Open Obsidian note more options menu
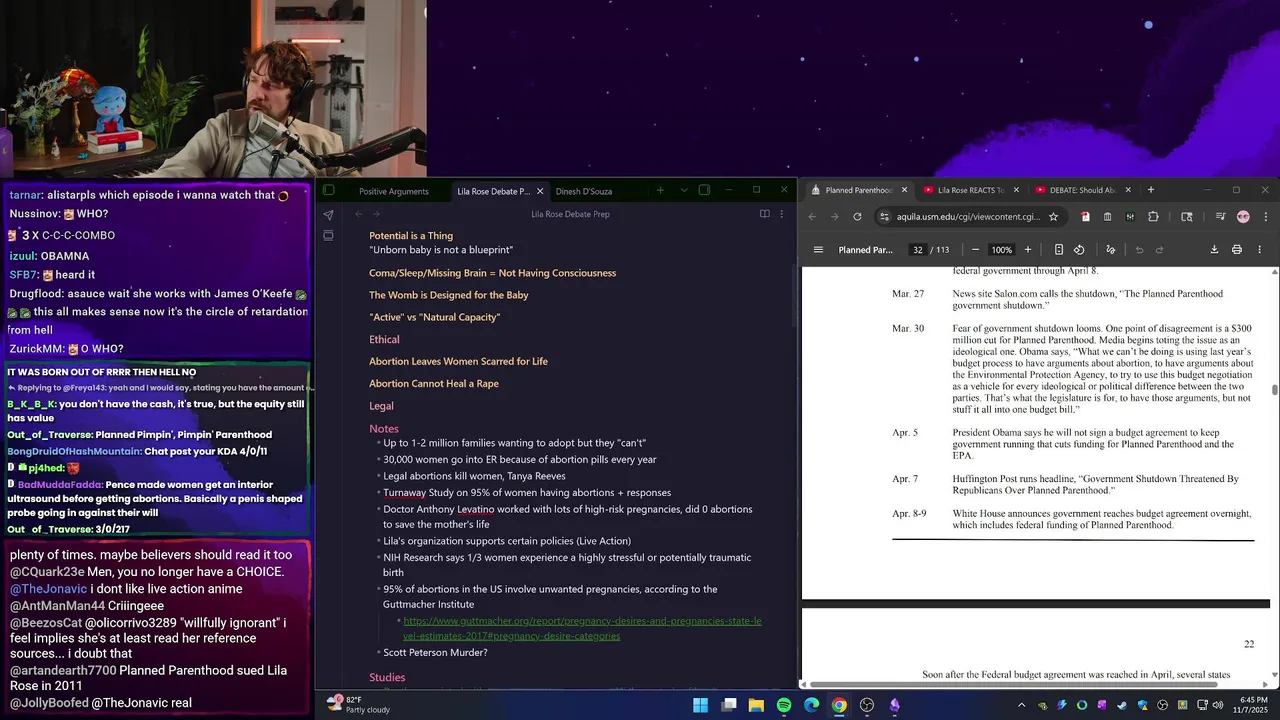The width and height of the screenshot is (1280, 720). 782,214
